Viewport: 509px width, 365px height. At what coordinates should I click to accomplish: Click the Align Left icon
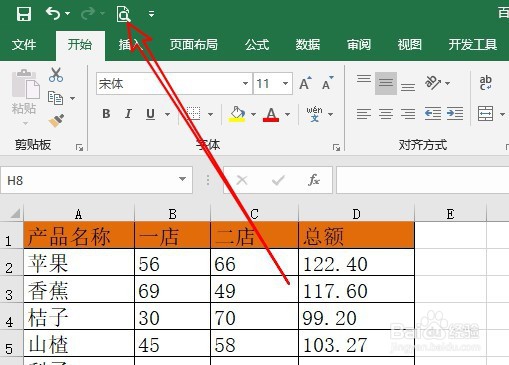tap(364, 114)
